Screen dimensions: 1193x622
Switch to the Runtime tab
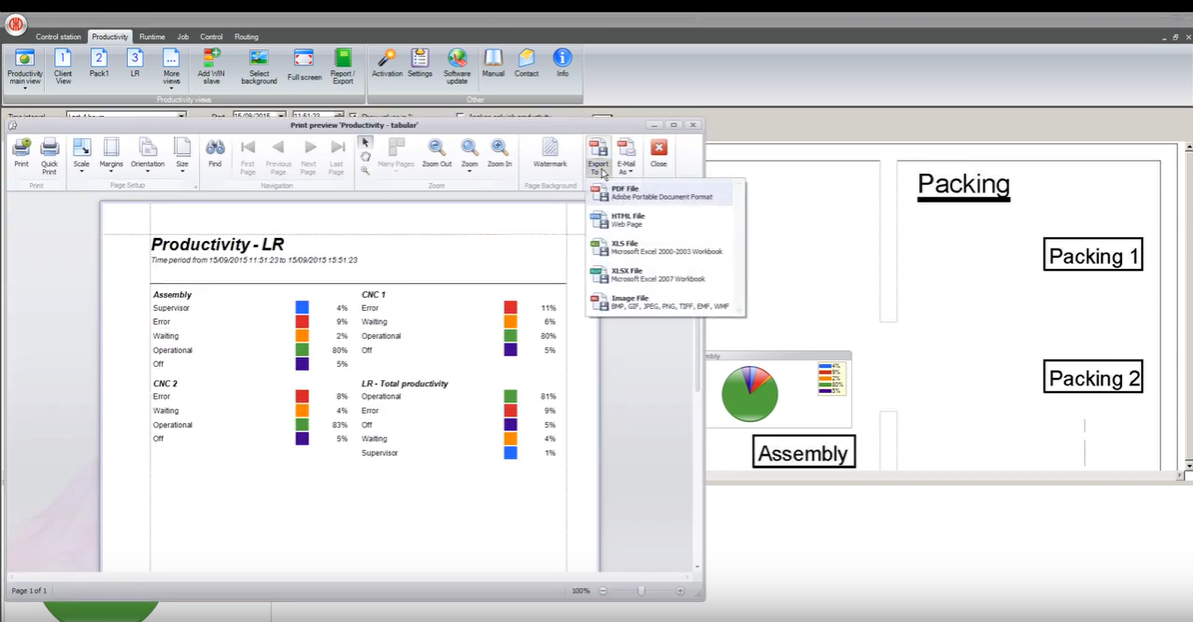click(152, 37)
